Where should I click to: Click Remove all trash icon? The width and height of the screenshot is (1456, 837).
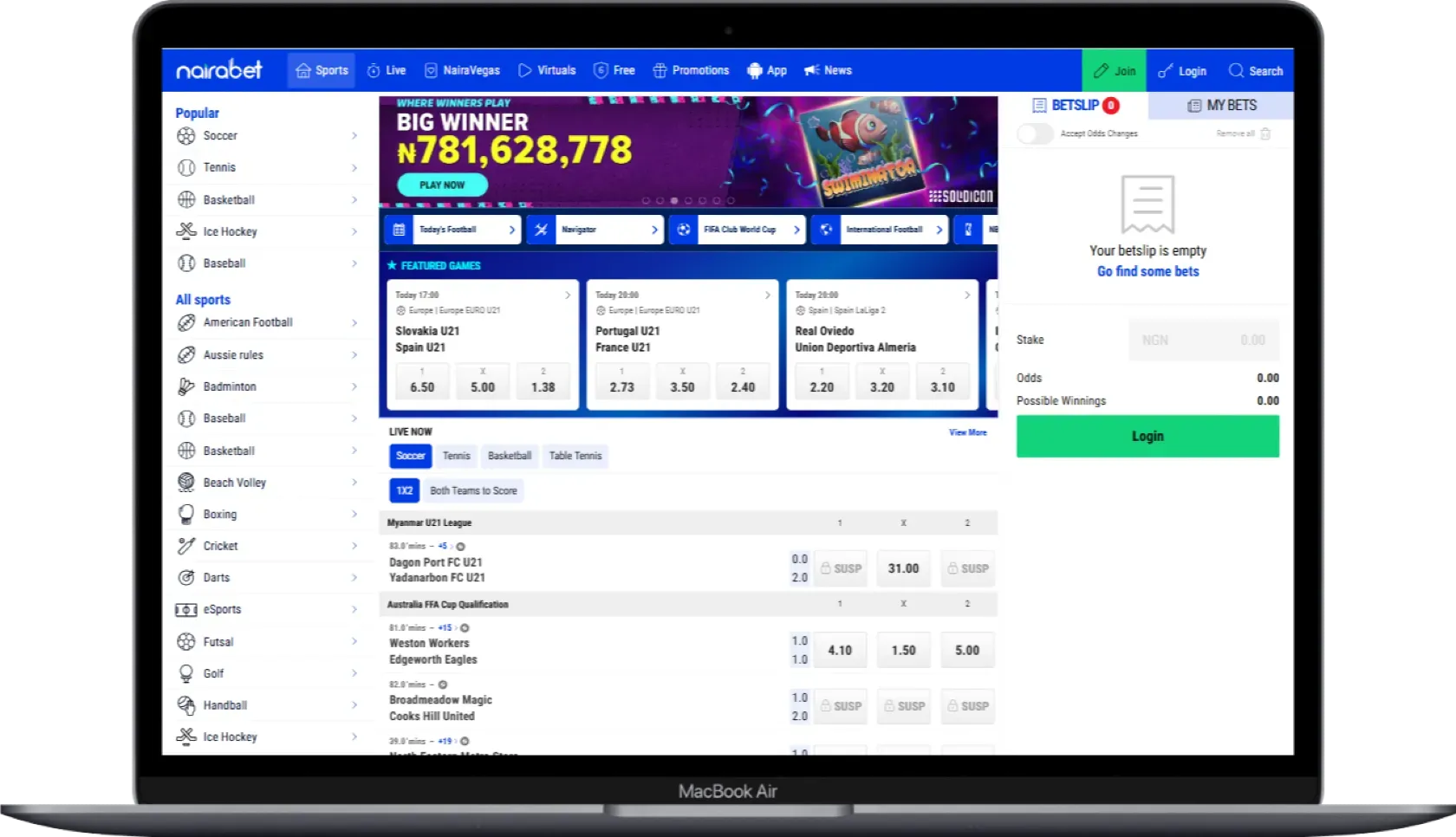(1265, 133)
